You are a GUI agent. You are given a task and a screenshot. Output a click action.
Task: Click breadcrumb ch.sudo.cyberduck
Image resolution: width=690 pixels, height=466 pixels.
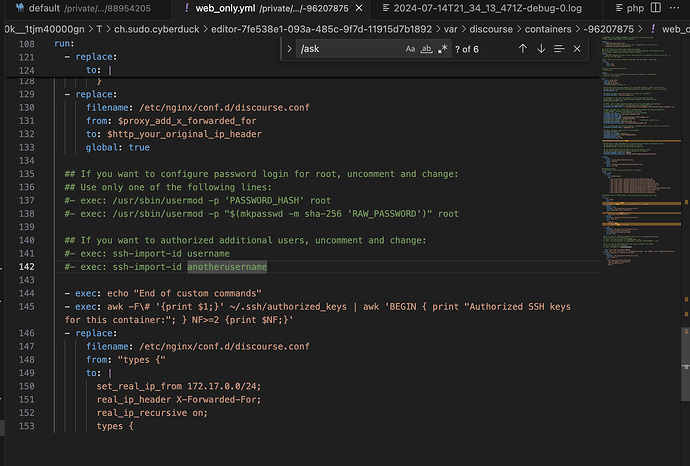pyautogui.click(x=157, y=29)
